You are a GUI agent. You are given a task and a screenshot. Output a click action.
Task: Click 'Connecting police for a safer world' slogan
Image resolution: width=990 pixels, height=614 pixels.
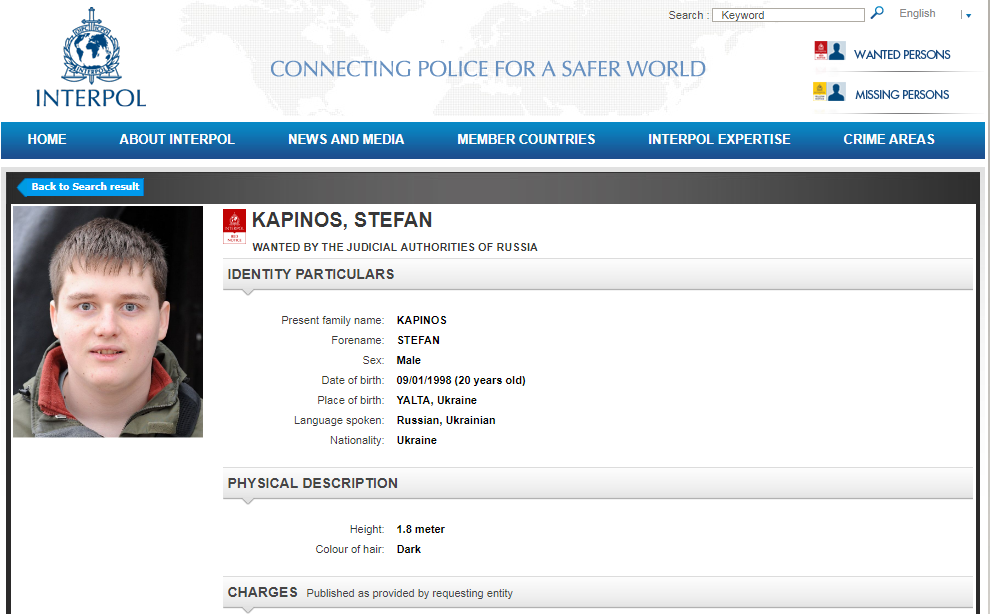pyautogui.click(x=487, y=69)
